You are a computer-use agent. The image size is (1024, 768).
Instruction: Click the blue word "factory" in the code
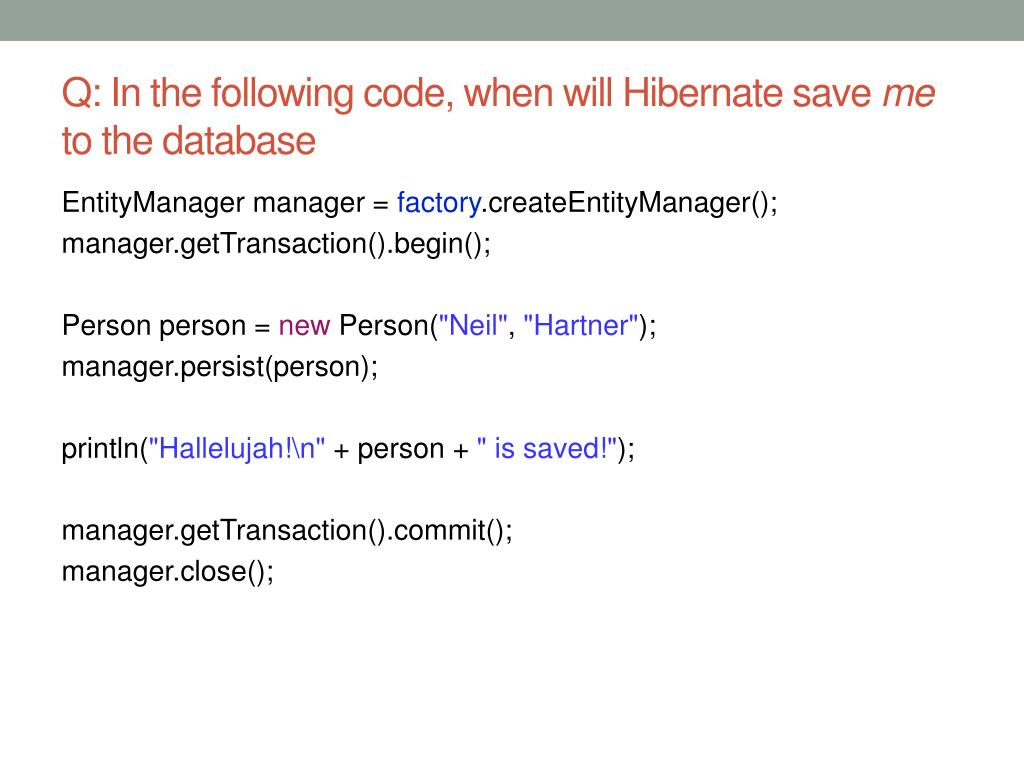point(439,203)
